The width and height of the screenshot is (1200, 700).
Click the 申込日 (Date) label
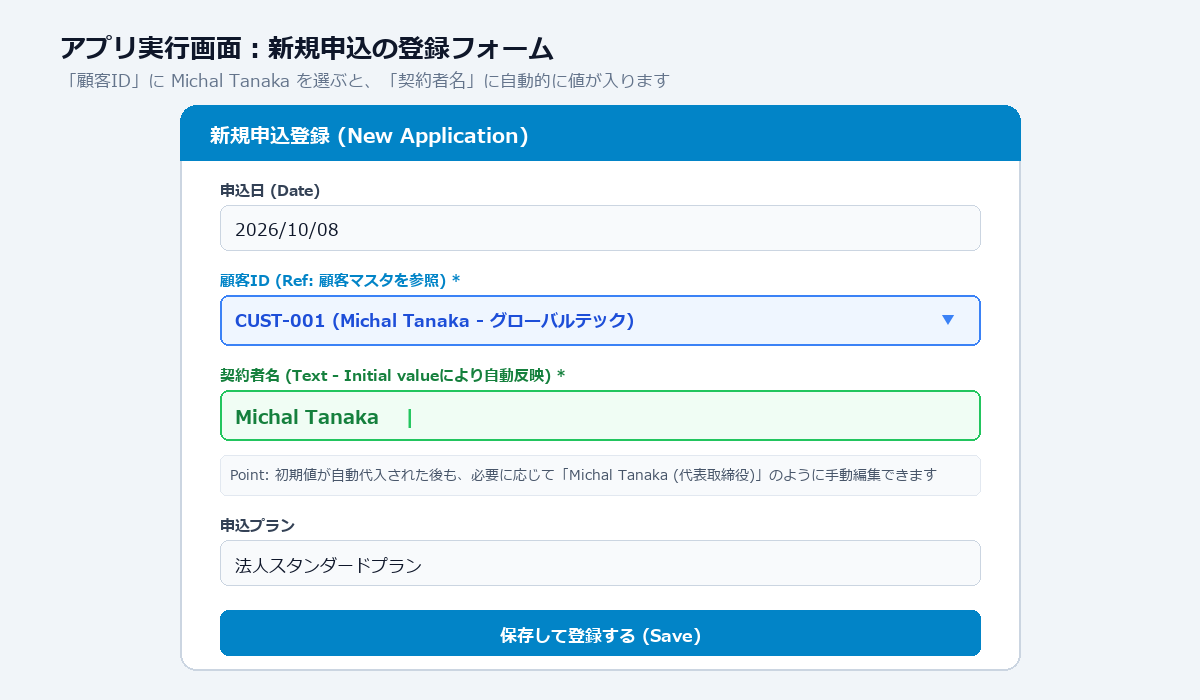[x=270, y=189]
